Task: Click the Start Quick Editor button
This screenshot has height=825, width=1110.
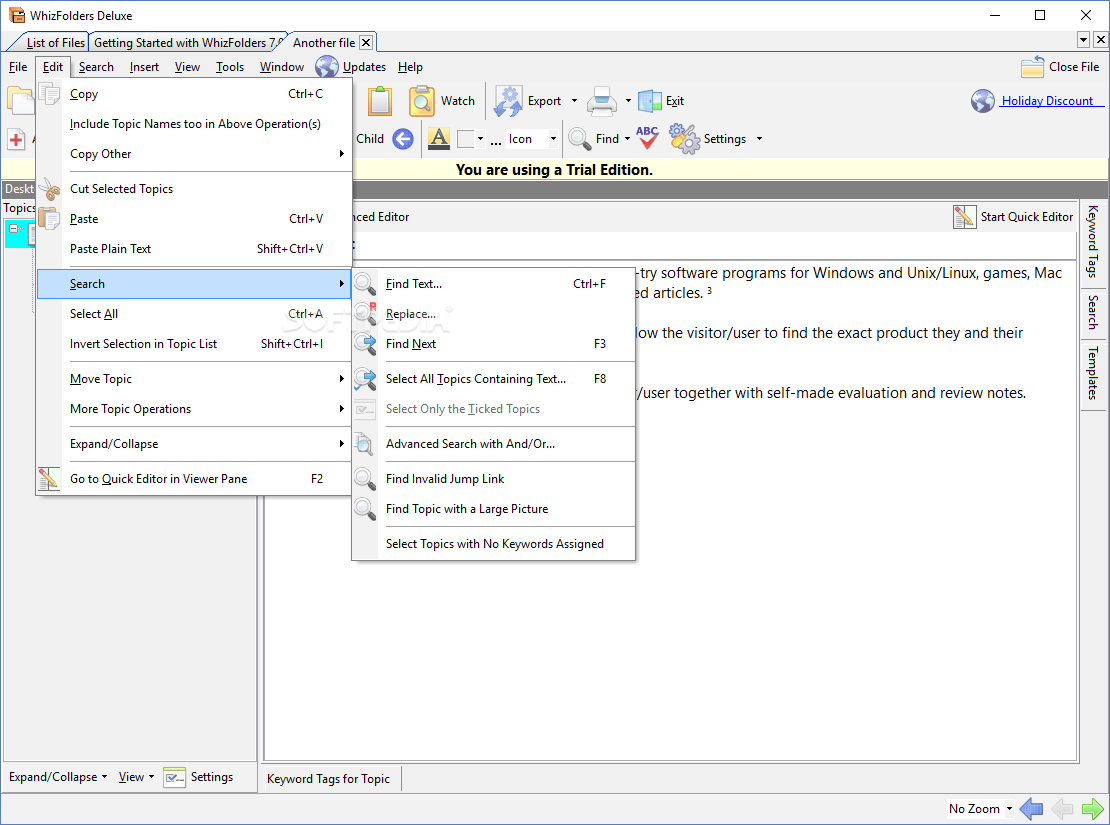Action: 1013,217
